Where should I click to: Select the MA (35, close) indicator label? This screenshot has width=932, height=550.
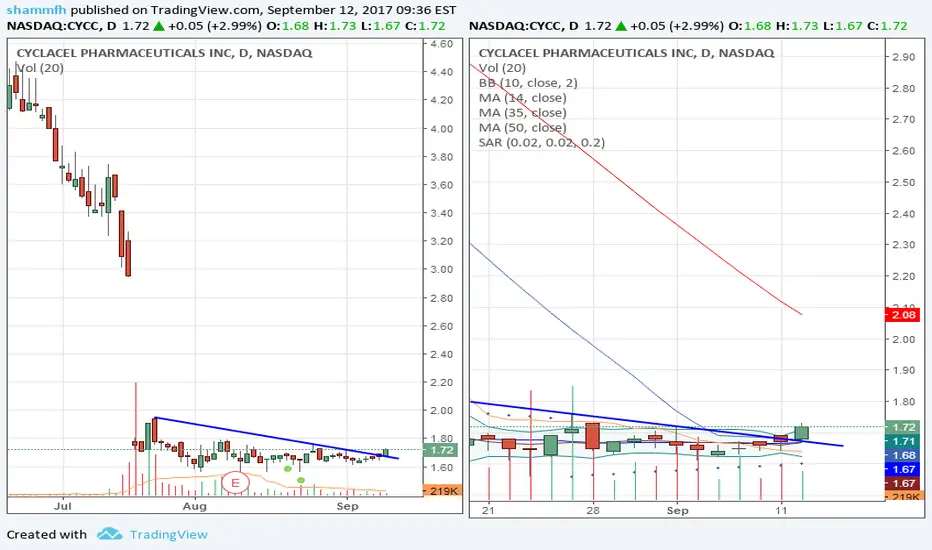[522, 112]
